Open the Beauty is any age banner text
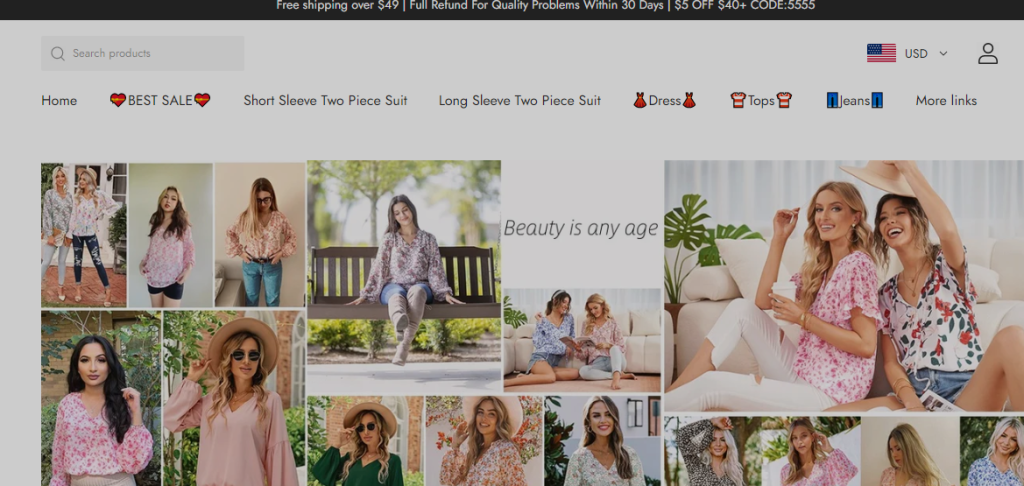The height and width of the screenshot is (486, 1024). click(581, 228)
